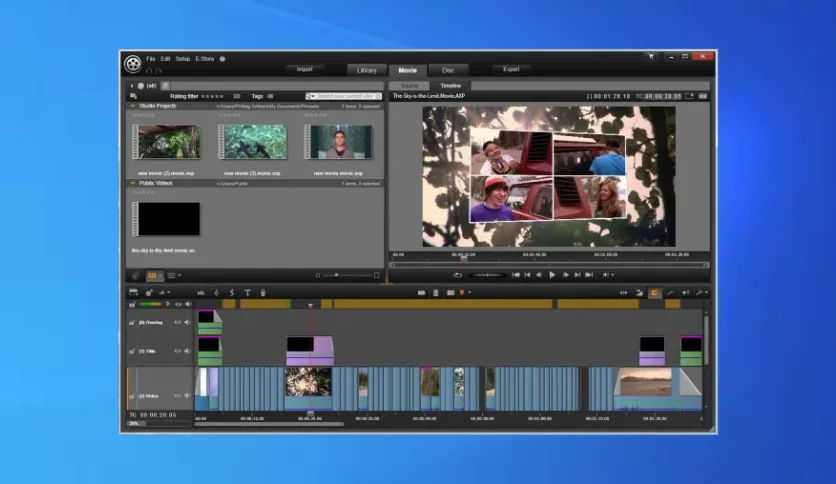Screen dimensions: 836x484
Task: Open the full-screen preview icon beside timecode
Action: pyautogui.click(x=689, y=96)
